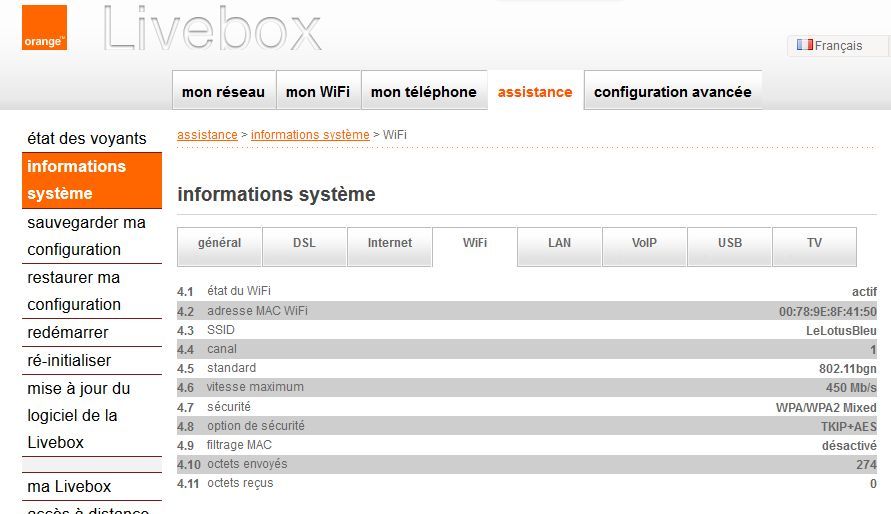891x514 pixels.
Task: Switch to the TV tab
Action: coord(814,243)
